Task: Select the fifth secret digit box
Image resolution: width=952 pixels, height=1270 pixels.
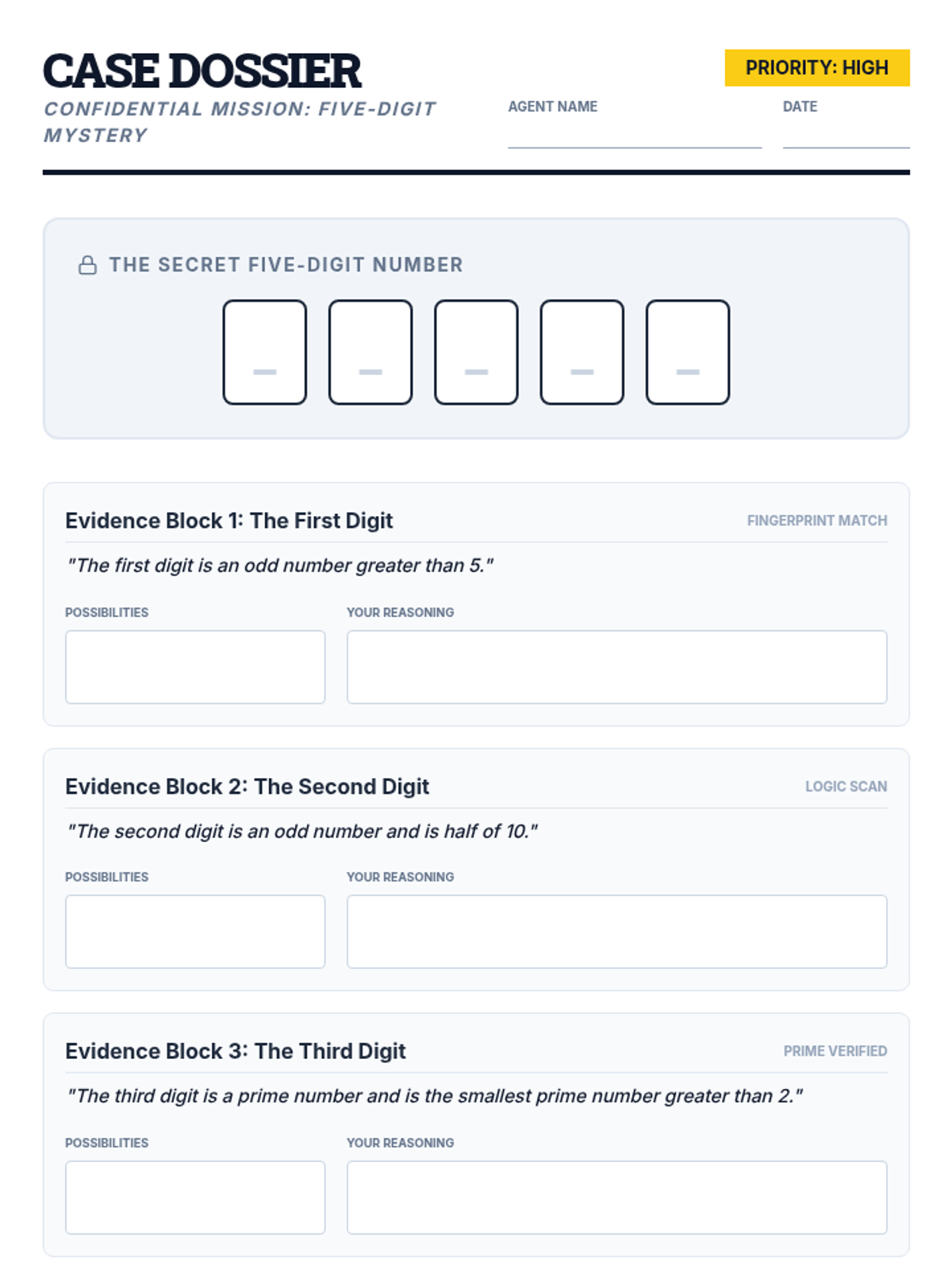Action: pos(687,352)
